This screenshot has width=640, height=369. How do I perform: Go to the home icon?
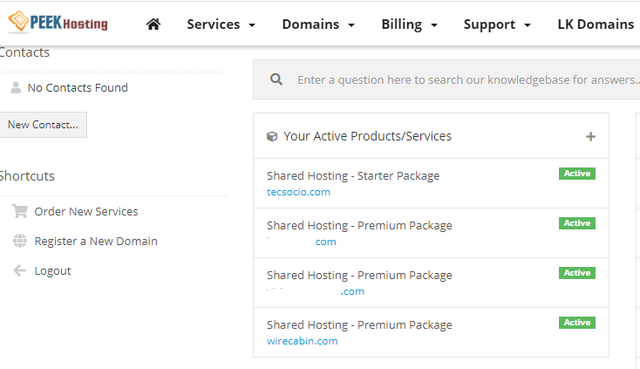[153, 24]
